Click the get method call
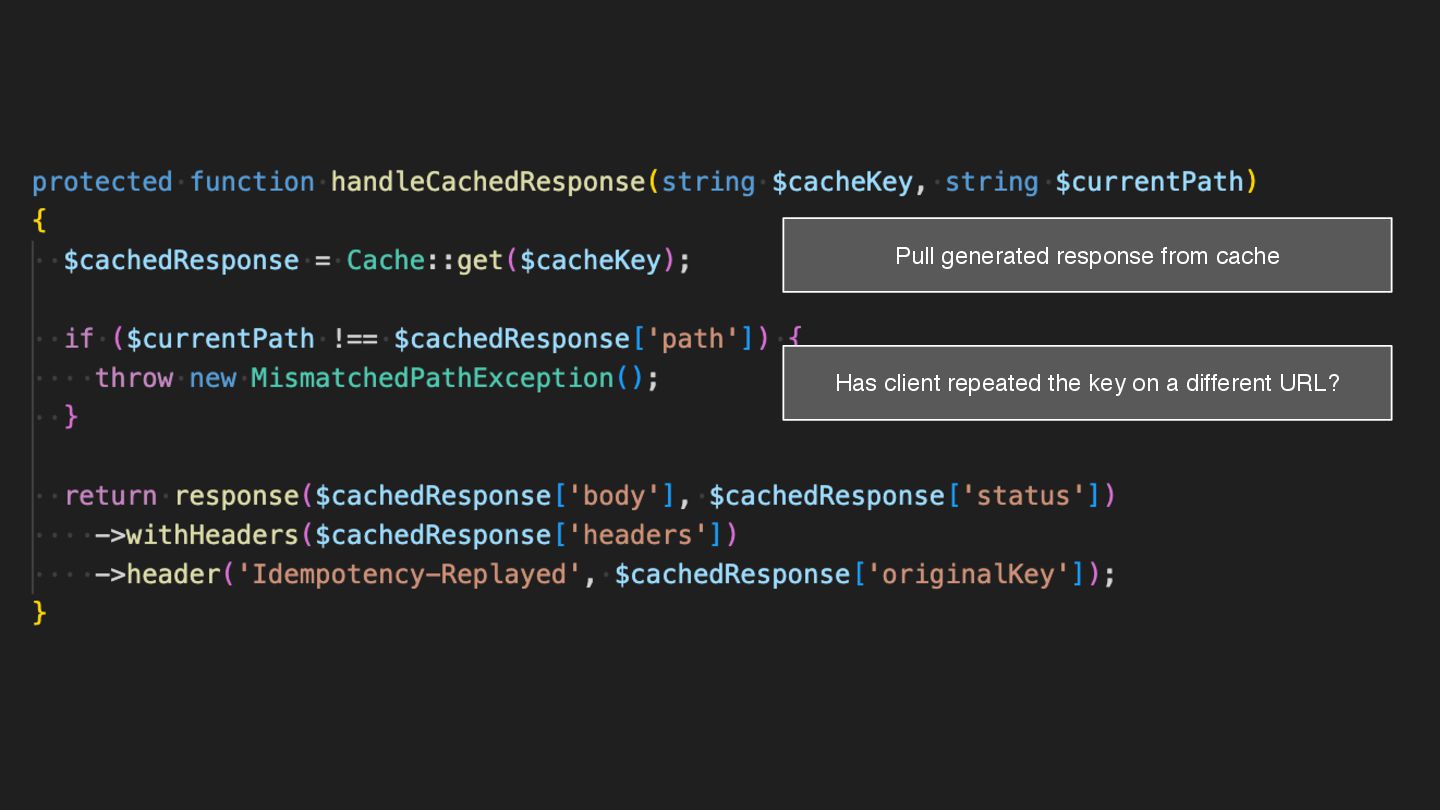The height and width of the screenshot is (810, 1440). click(x=480, y=261)
